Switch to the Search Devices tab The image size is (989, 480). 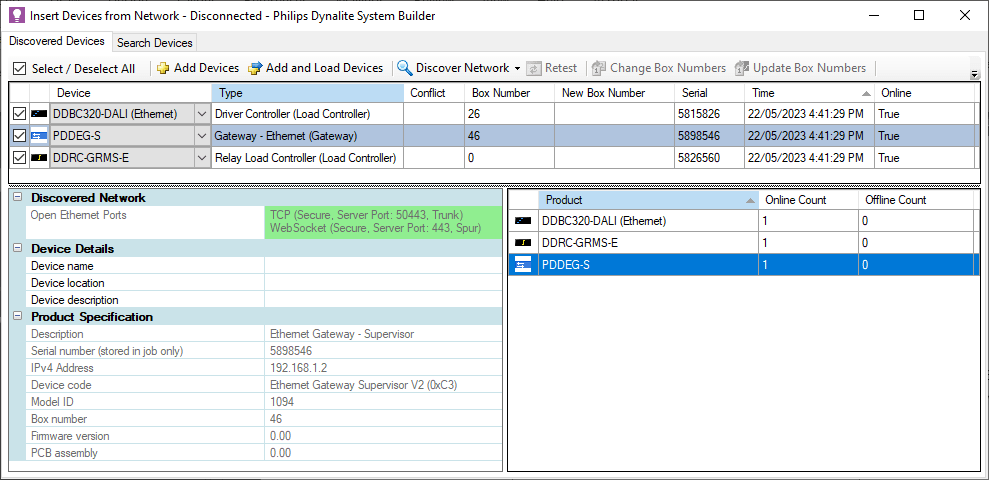pyautogui.click(x=154, y=43)
